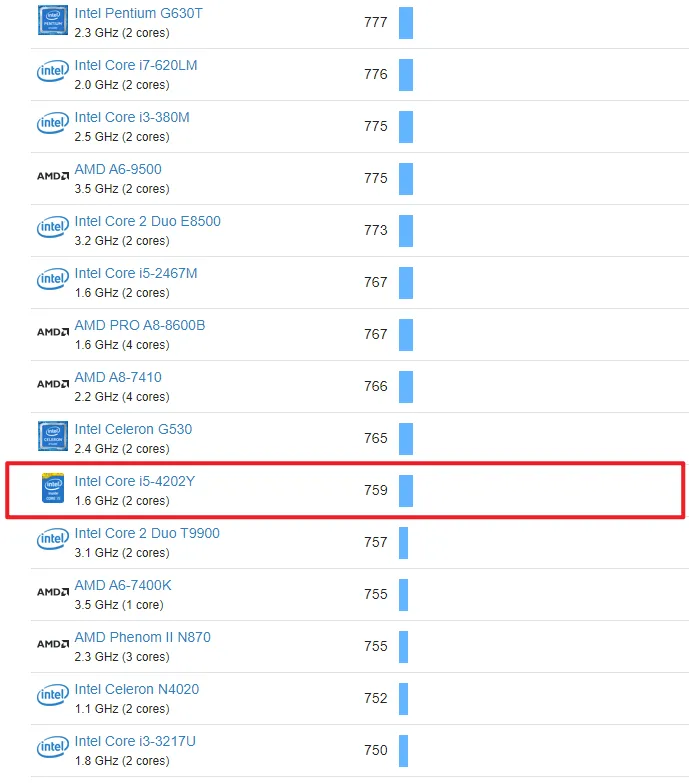
Task: Click Intel logo beside Celeron N4020
Action: click(x=52, y=698)
